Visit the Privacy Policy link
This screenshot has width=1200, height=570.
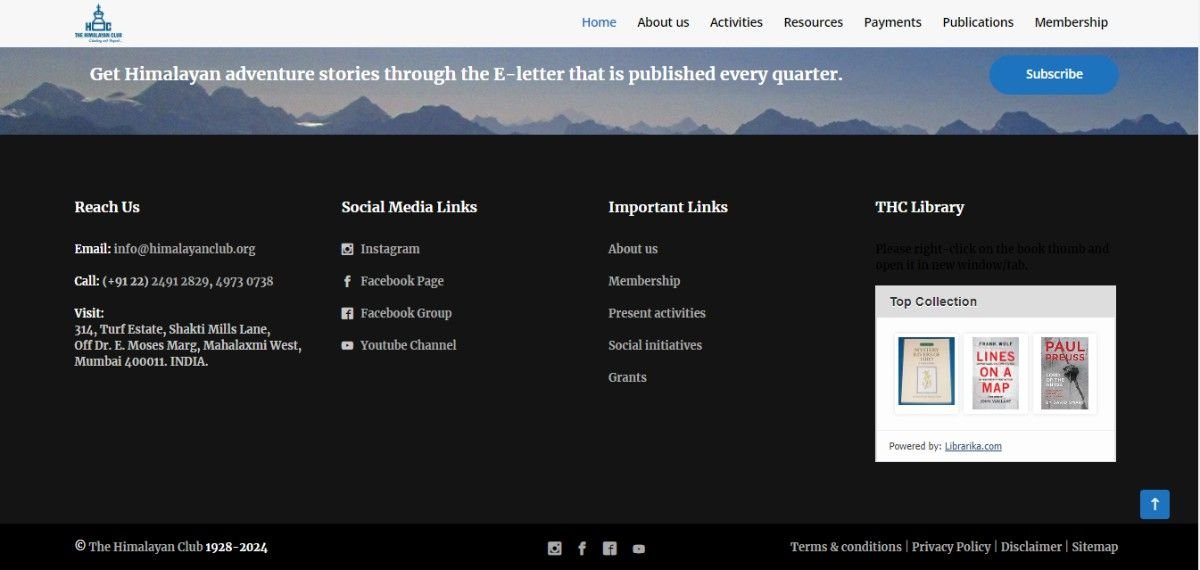[x=951, y=547]
